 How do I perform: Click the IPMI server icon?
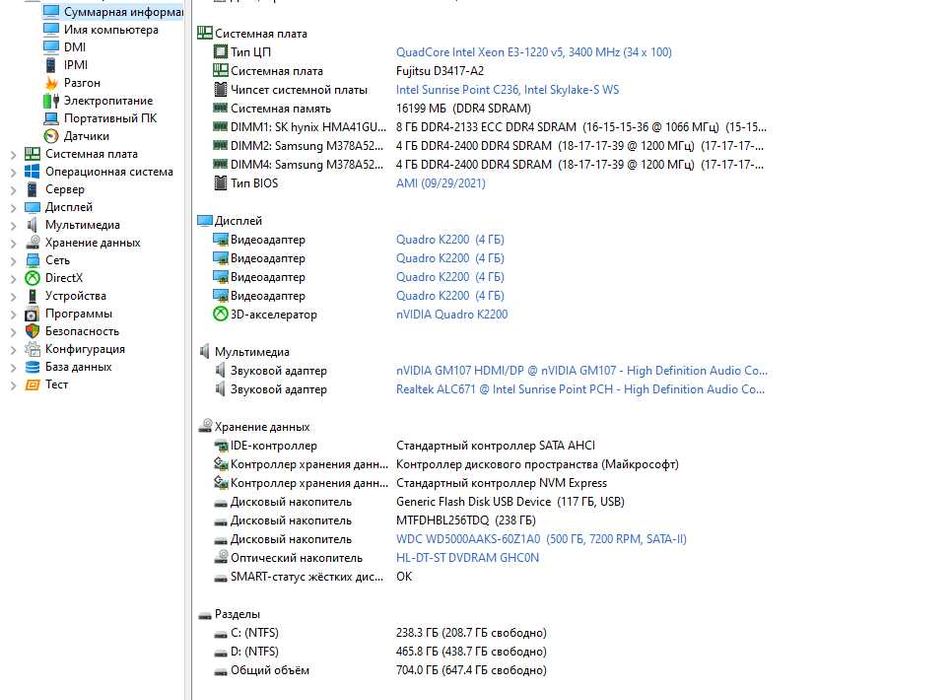(51, 65)
